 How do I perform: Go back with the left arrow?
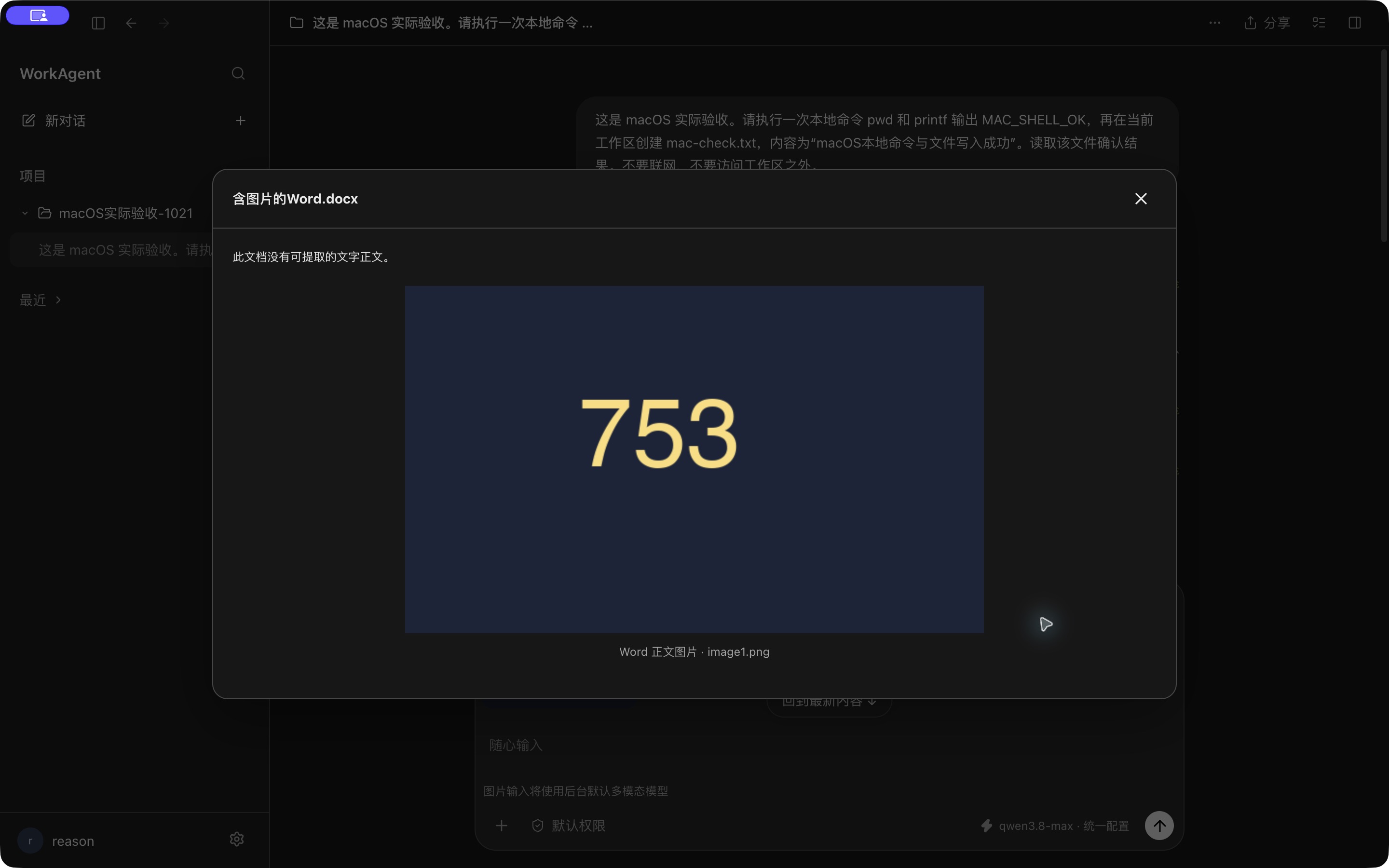(131, 23)
